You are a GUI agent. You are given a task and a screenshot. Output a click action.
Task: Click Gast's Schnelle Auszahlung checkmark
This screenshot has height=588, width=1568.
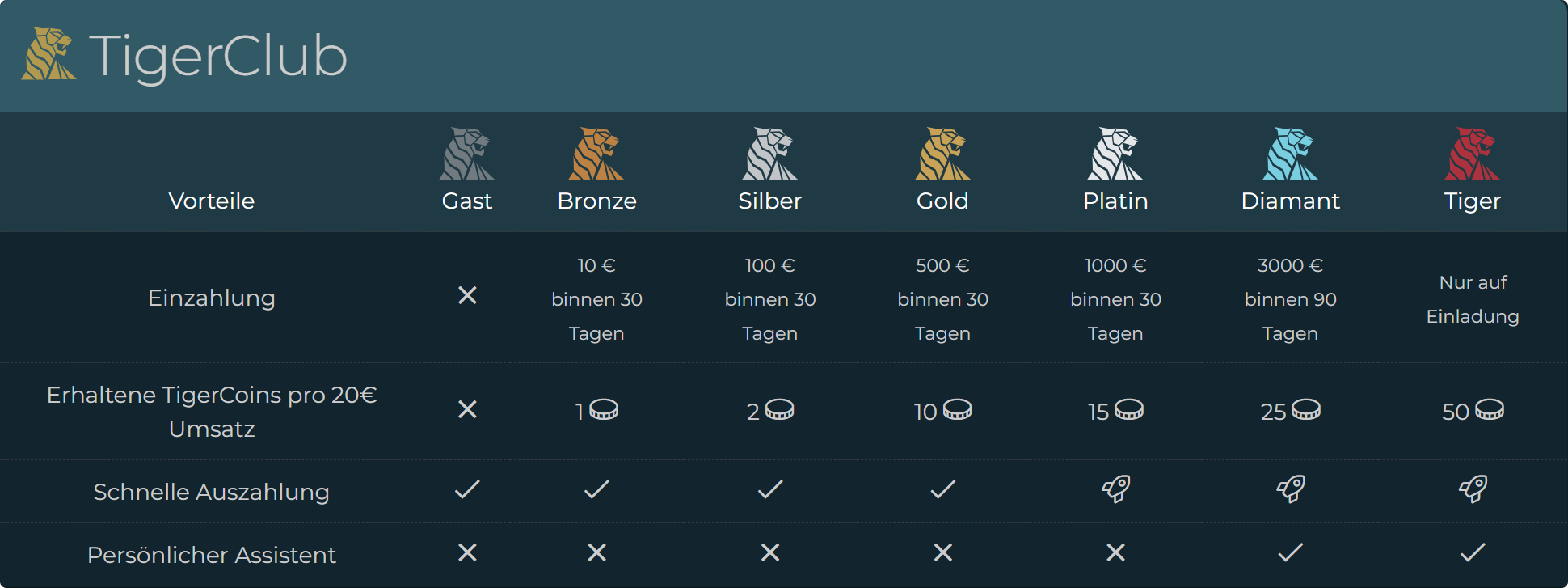pos(467,489)
